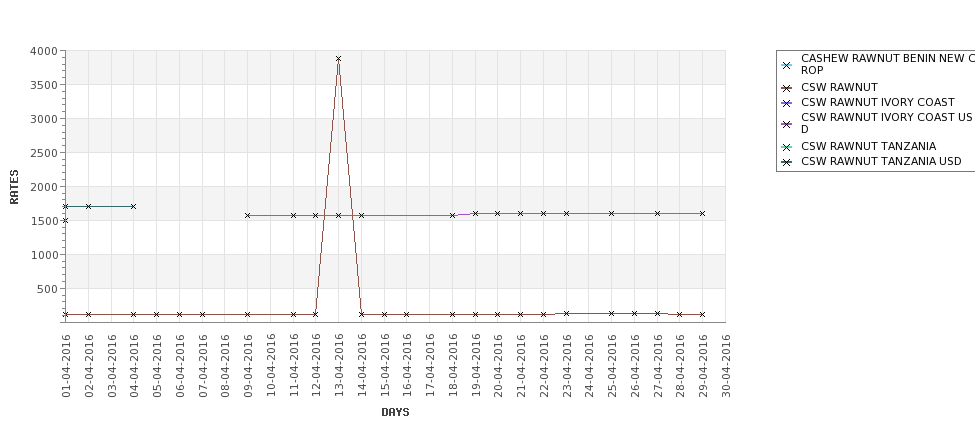Click the 2500 value on rates axis
975x429 pixels.
point(44,153)
